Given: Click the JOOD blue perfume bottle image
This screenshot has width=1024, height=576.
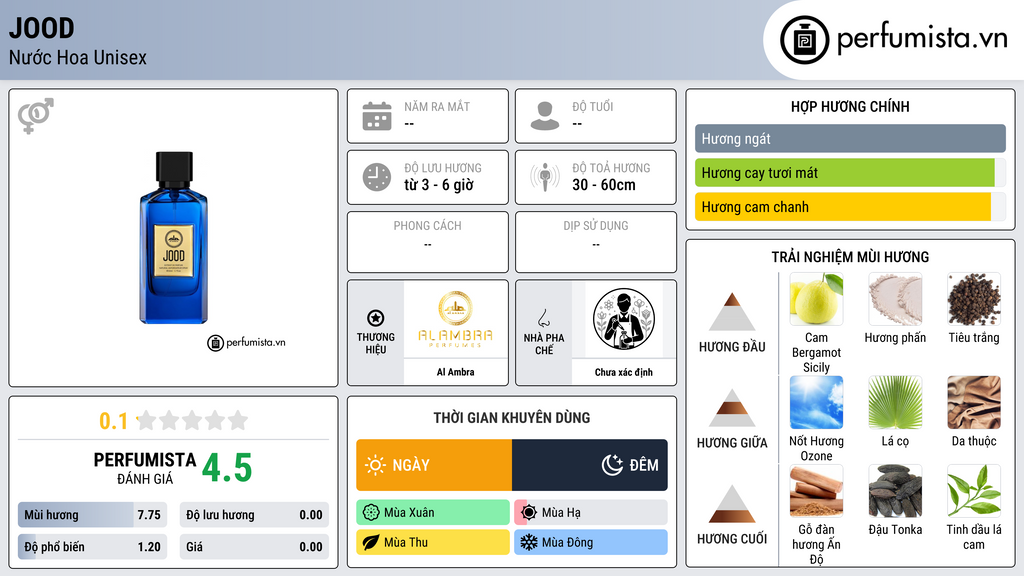Looking at the screenshot, I should 173,238.
